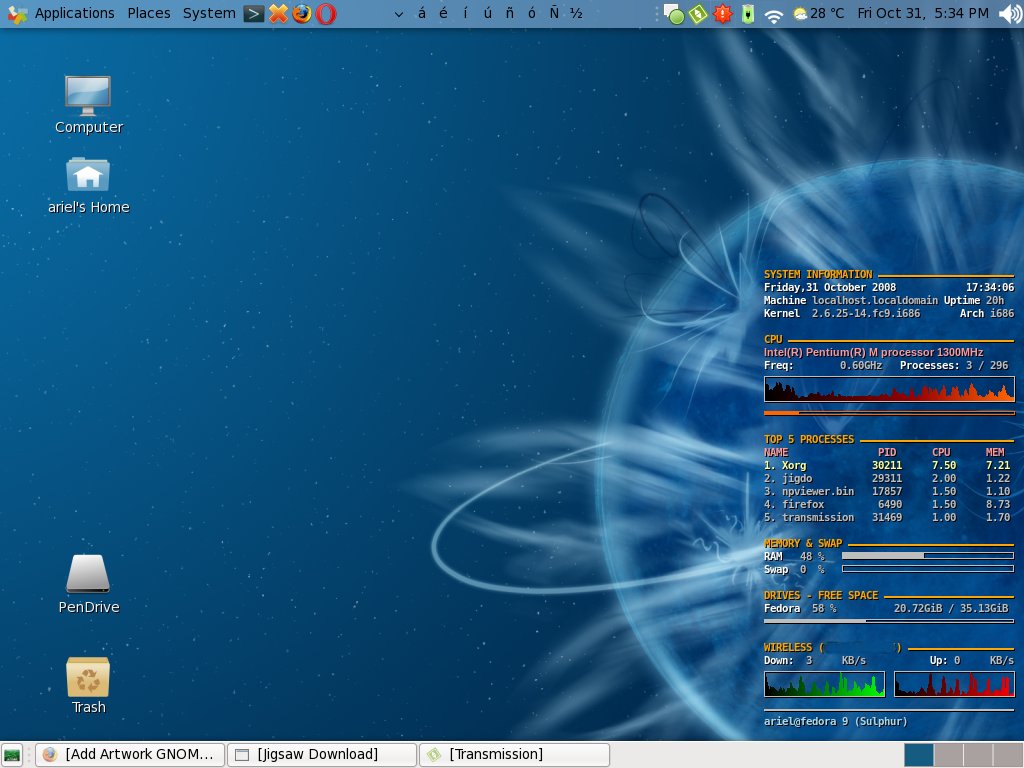This screenshot has height=768, width=1024.
Task: Restore the Transmission taskbar window
Action: coord(514,754)
